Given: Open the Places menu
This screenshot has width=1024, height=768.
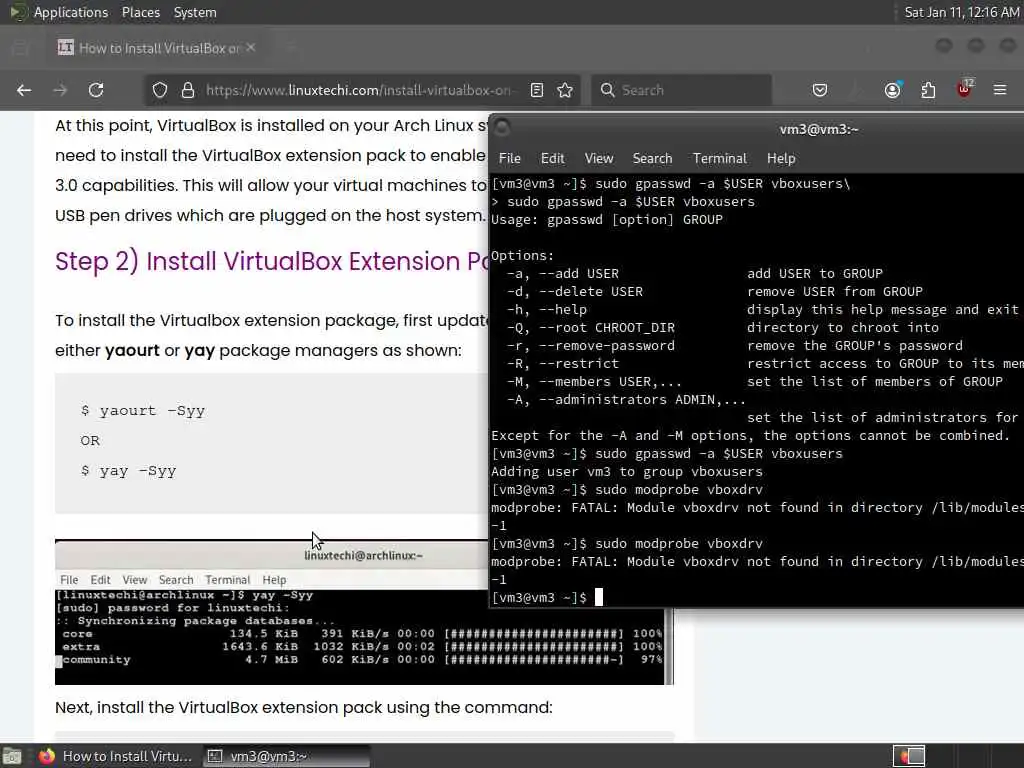Looking at the screenshot, I should click(140, 12).
